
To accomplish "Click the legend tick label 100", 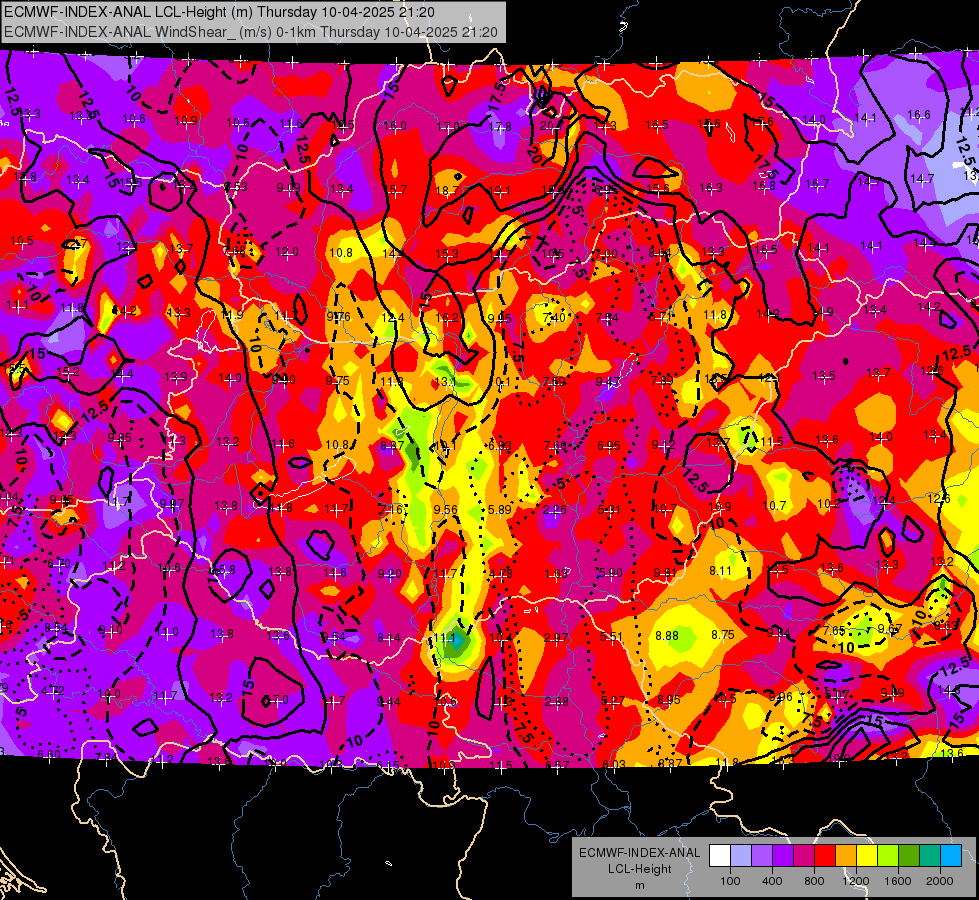I will click(730, 881).
